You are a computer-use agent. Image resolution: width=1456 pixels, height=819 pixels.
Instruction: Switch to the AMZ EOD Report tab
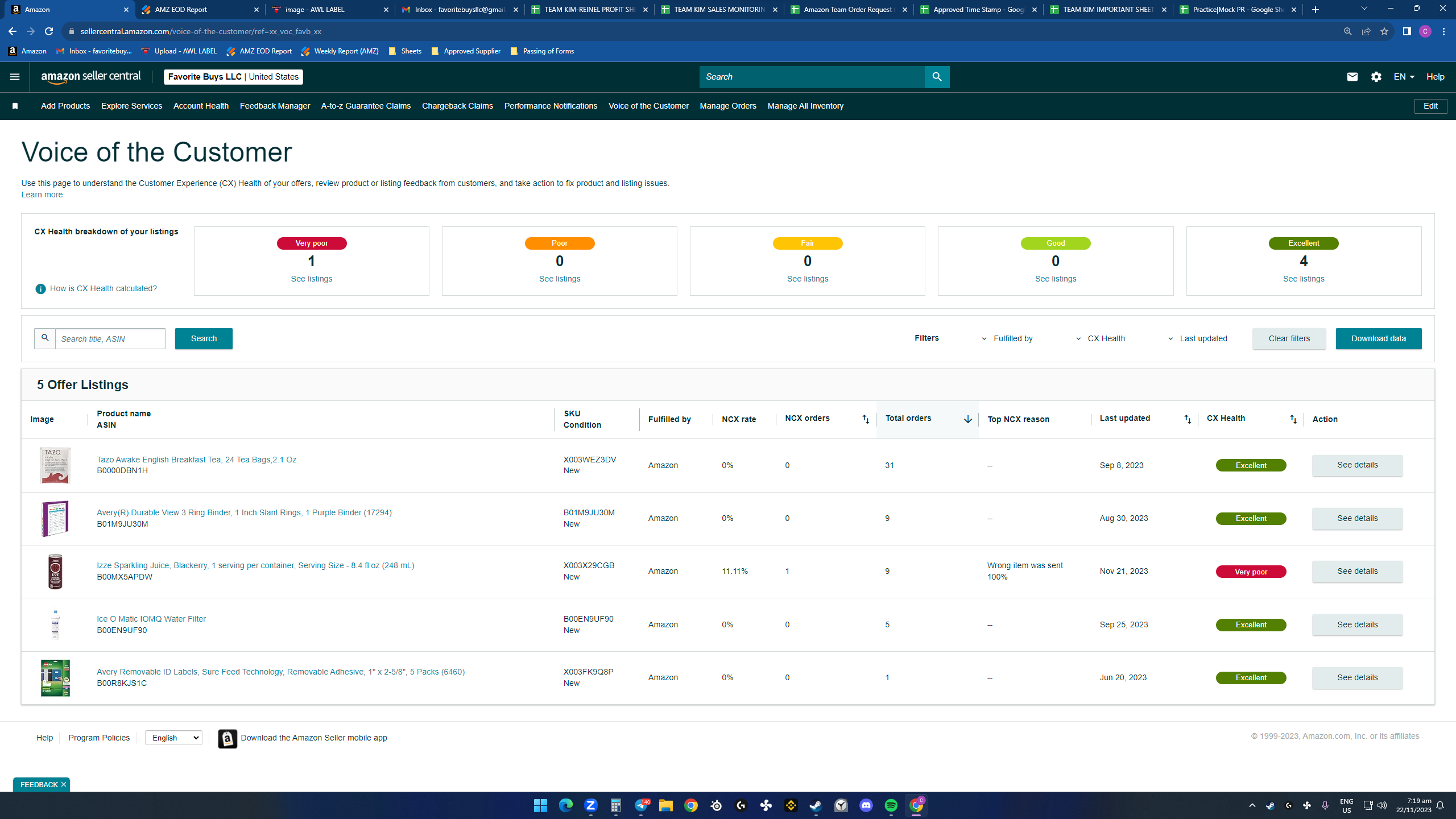(x=200, y=10)
